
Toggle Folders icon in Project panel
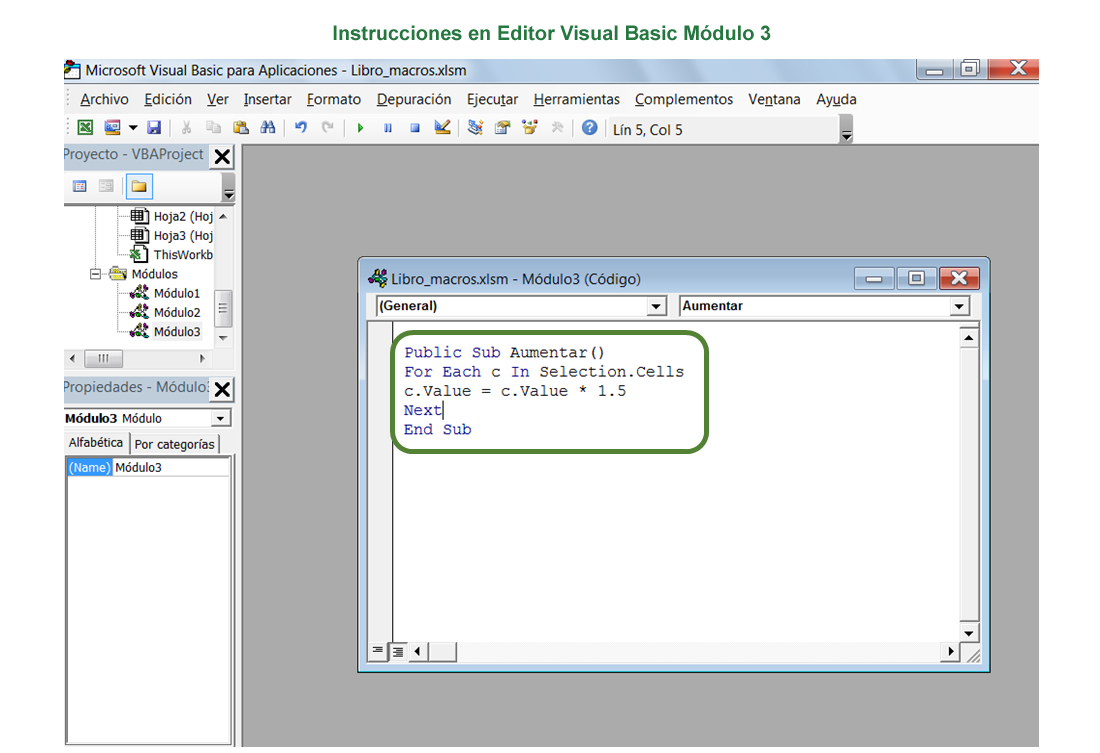click(x=139, y=186)
